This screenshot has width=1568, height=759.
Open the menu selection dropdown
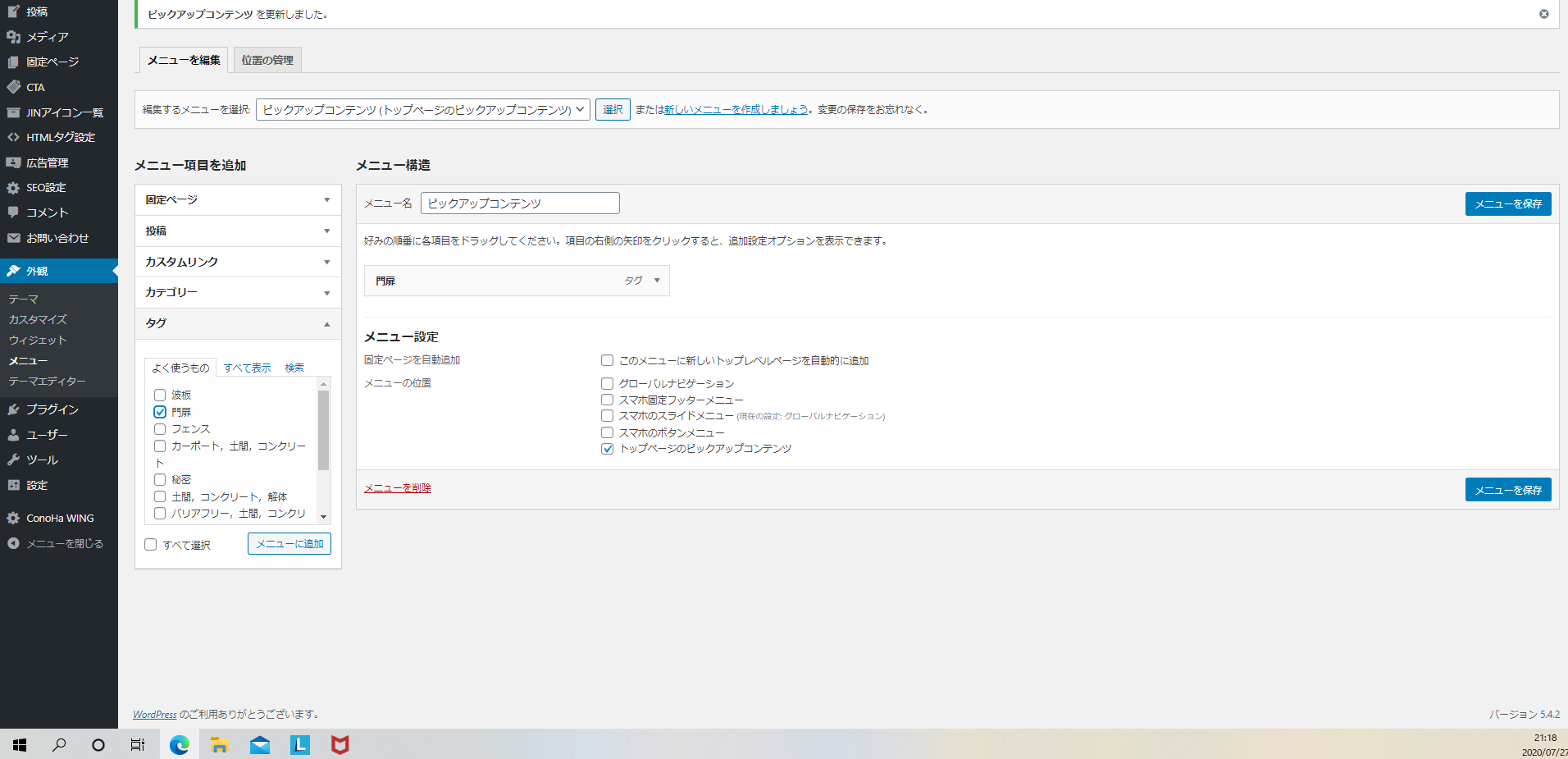423,109
